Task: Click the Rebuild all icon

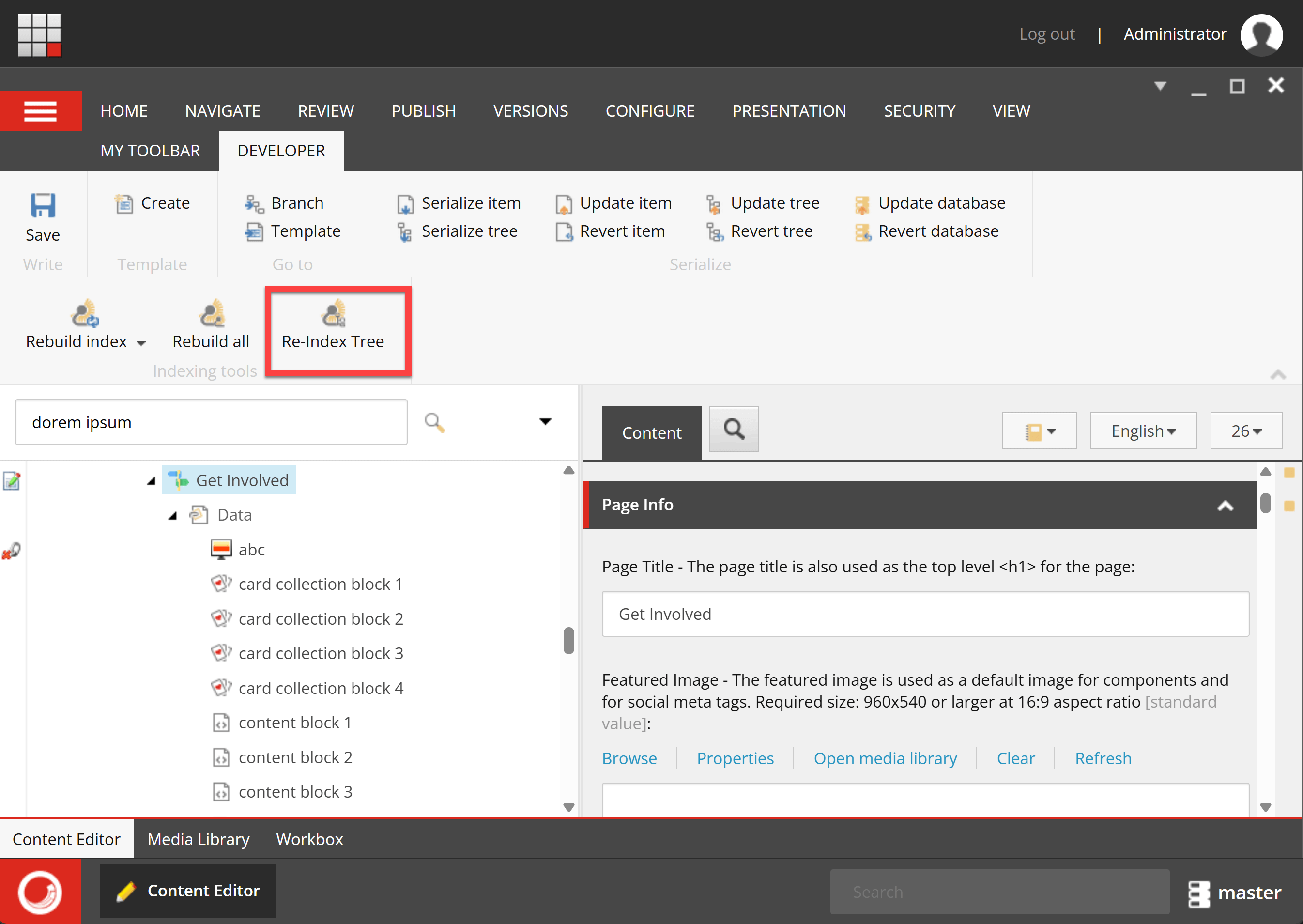Action: click(x=212, y=313)
